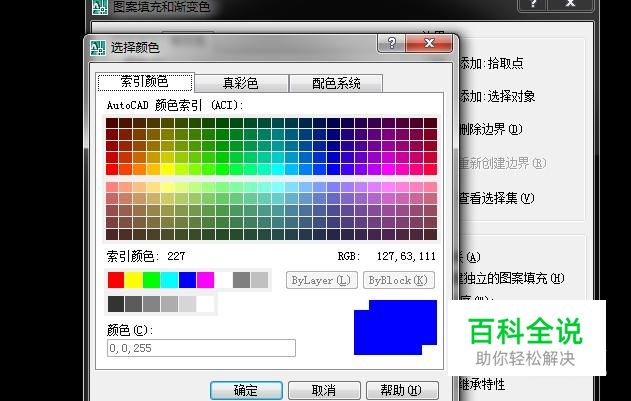Open help with 帮助(H) button

click(402, 390)
